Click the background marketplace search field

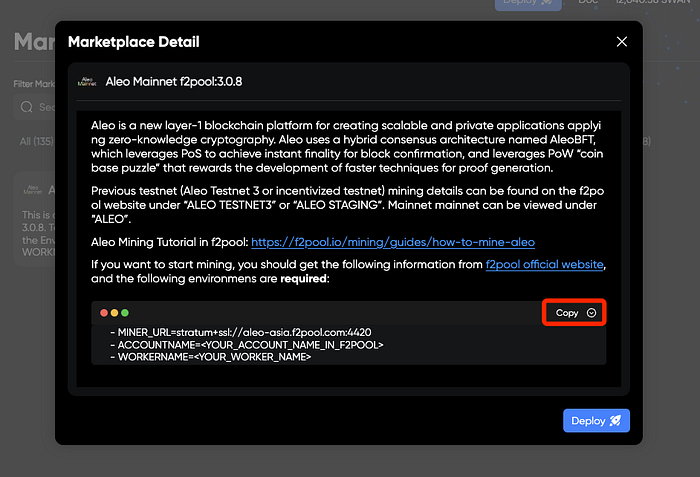(x=35, y=107)
